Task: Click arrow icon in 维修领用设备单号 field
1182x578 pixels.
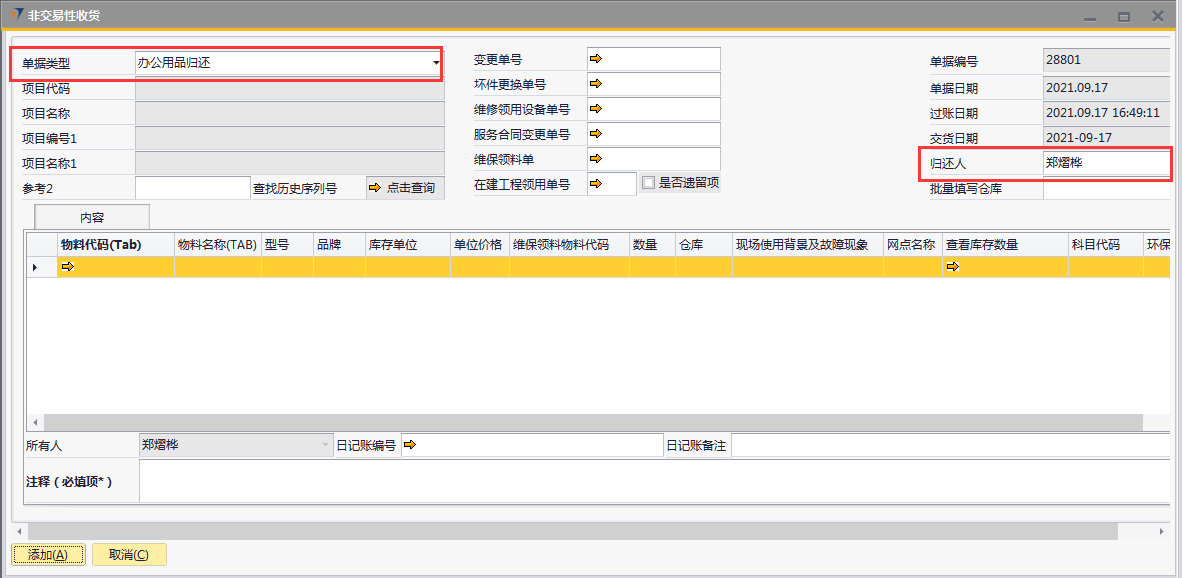Action: click(596, 109)
